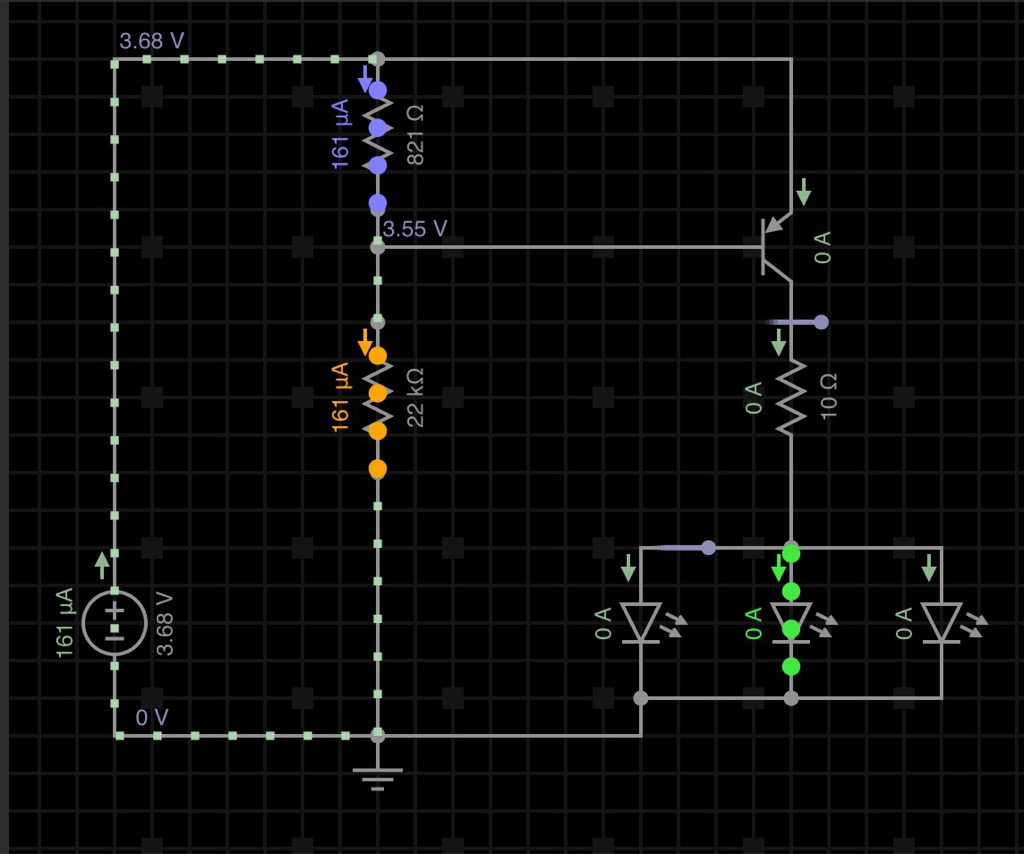Click the 3.68 V label at top-left wire
Viewport: 1024px width, 854px height.
152,41
